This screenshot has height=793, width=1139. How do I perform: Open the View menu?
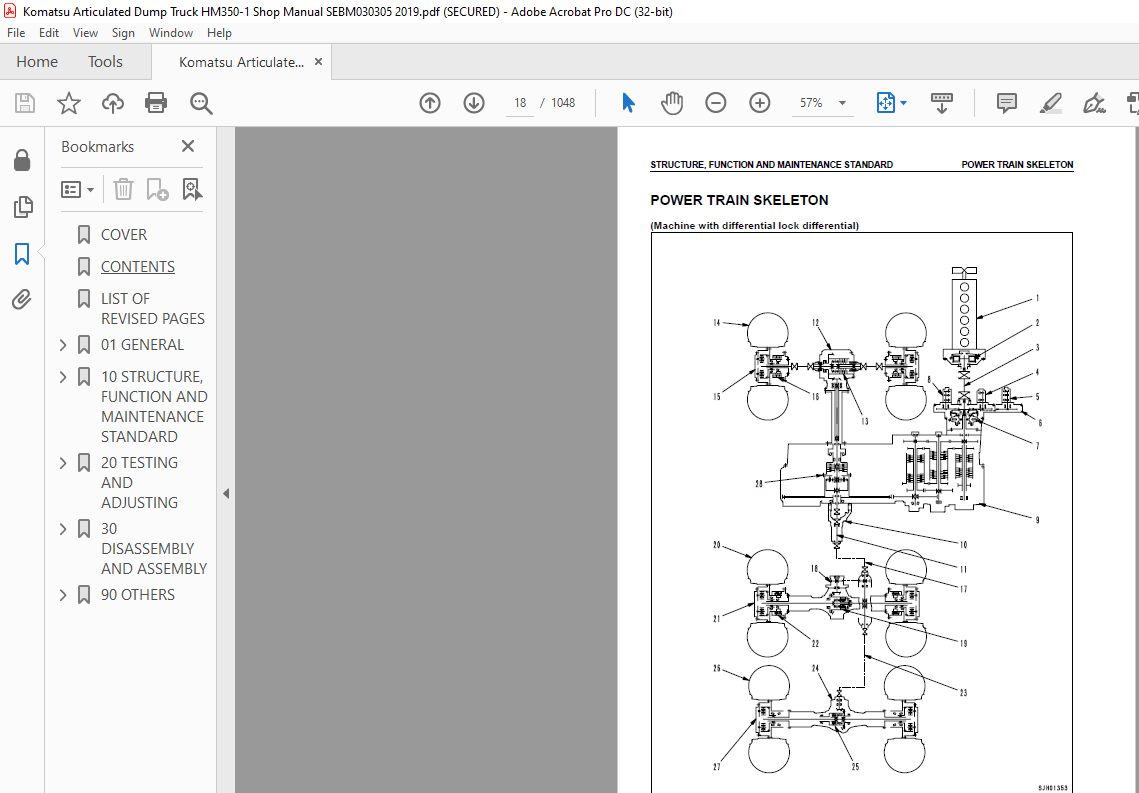coord(86,33)
